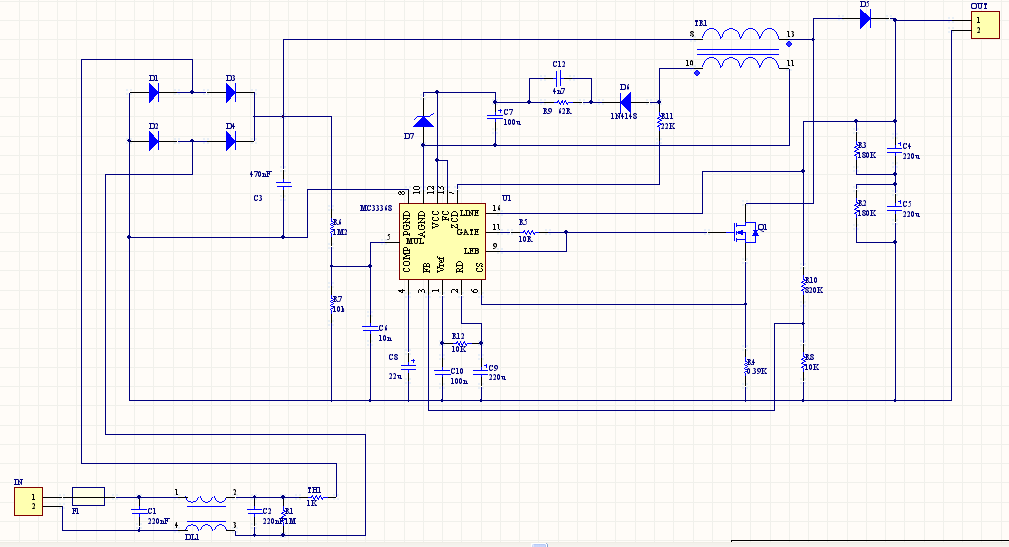Select zener diode D7 symbol
This screenshot has height=547, width=1009.
point(423,120)
